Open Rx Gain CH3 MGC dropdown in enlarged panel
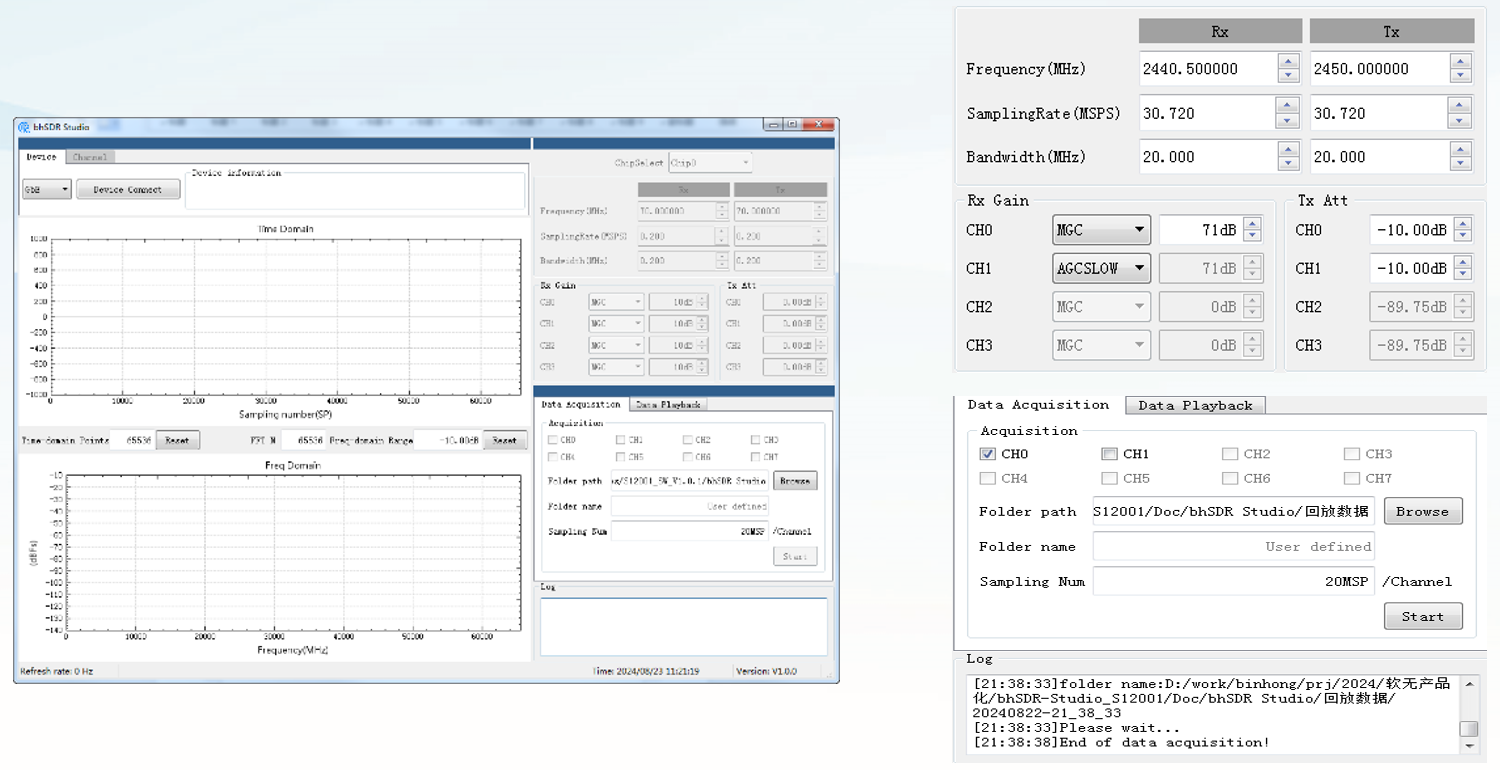This screenshot has height=770, width=1500. pyautogui.click(x=1101, y=345)
